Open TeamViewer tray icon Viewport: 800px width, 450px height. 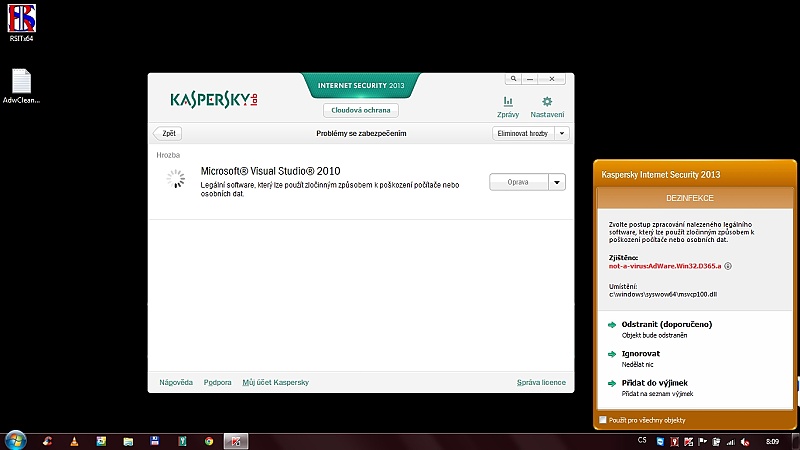(660, 442)
